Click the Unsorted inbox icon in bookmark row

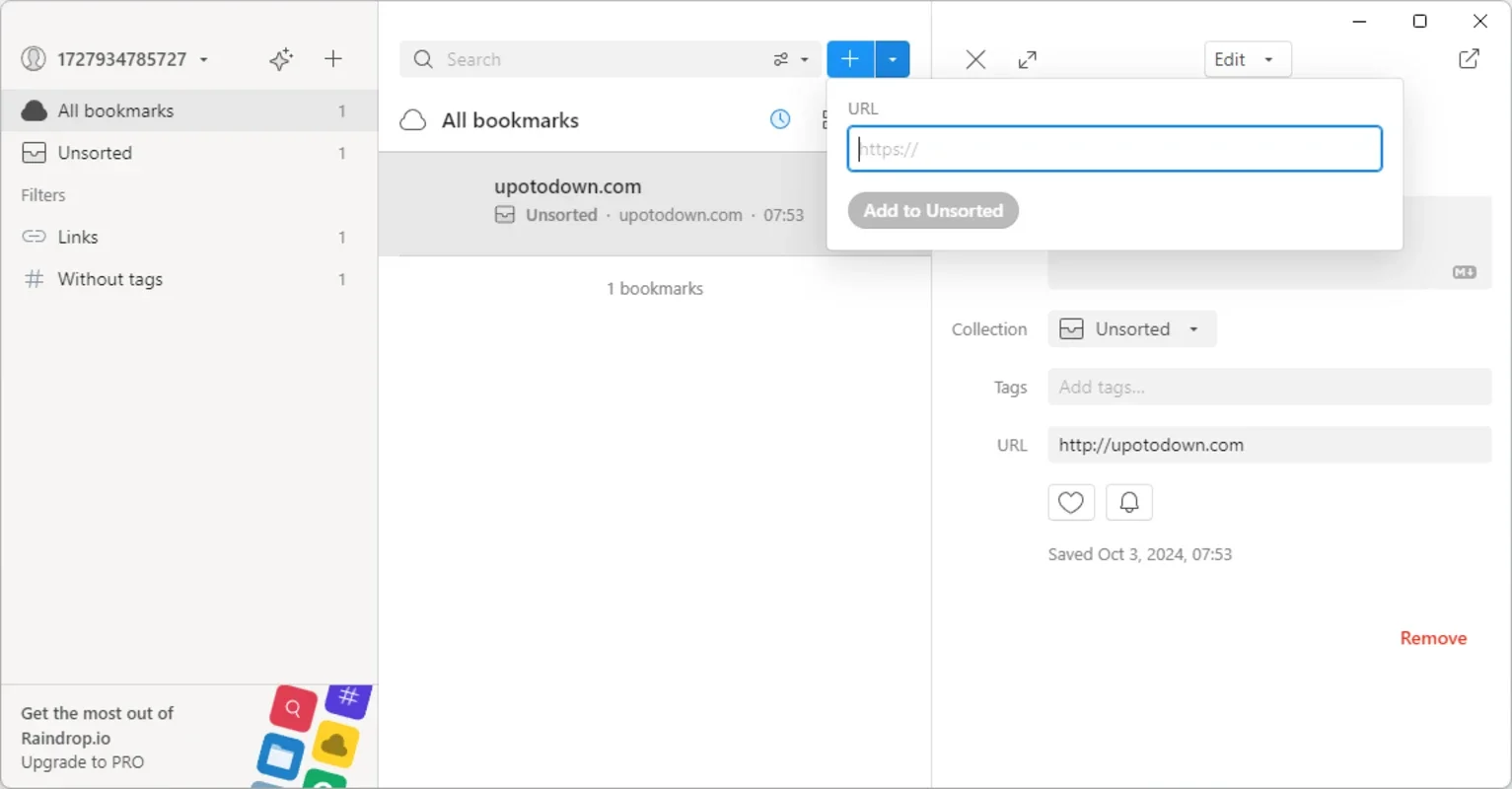point(505,215)
